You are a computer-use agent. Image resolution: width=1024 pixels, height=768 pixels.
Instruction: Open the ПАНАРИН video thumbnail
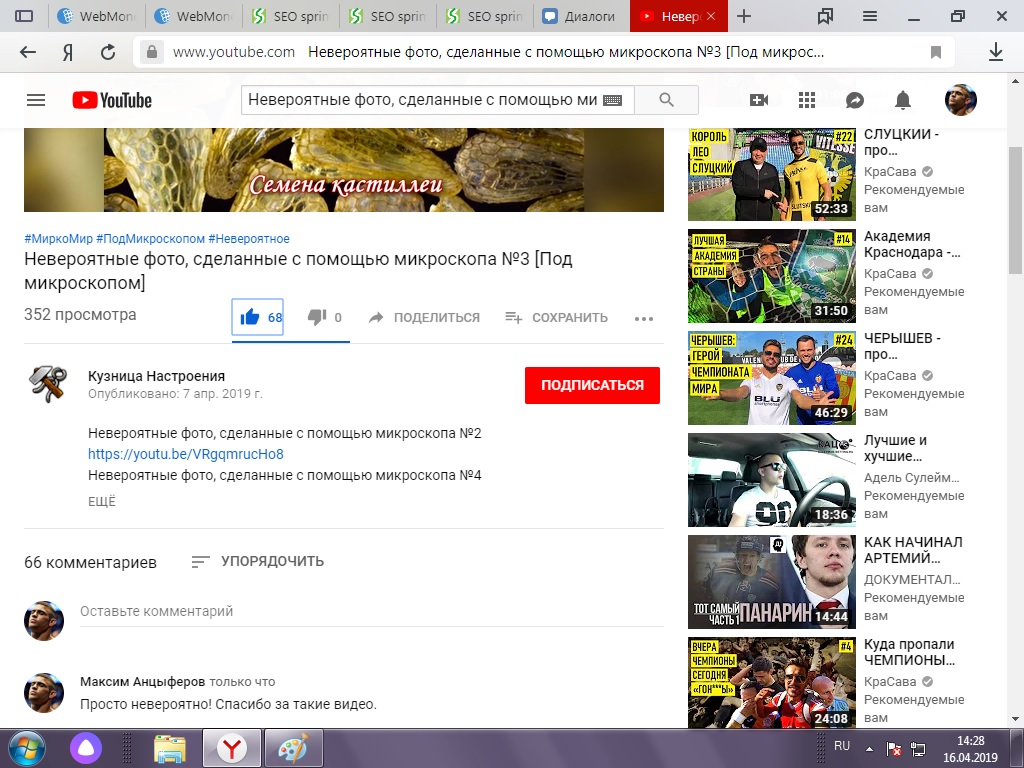tap(772, 581)
